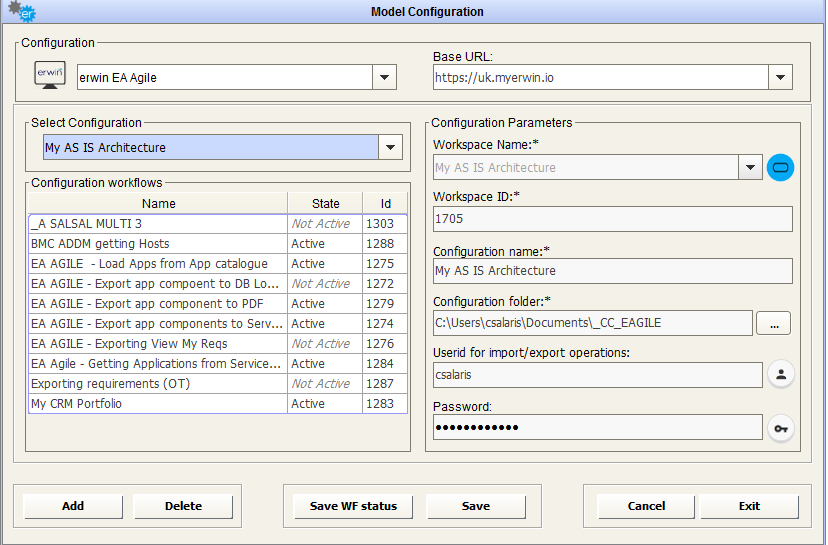Click the key icon beside Password
This screenshot has height=545, width=828.
(780, 428)
